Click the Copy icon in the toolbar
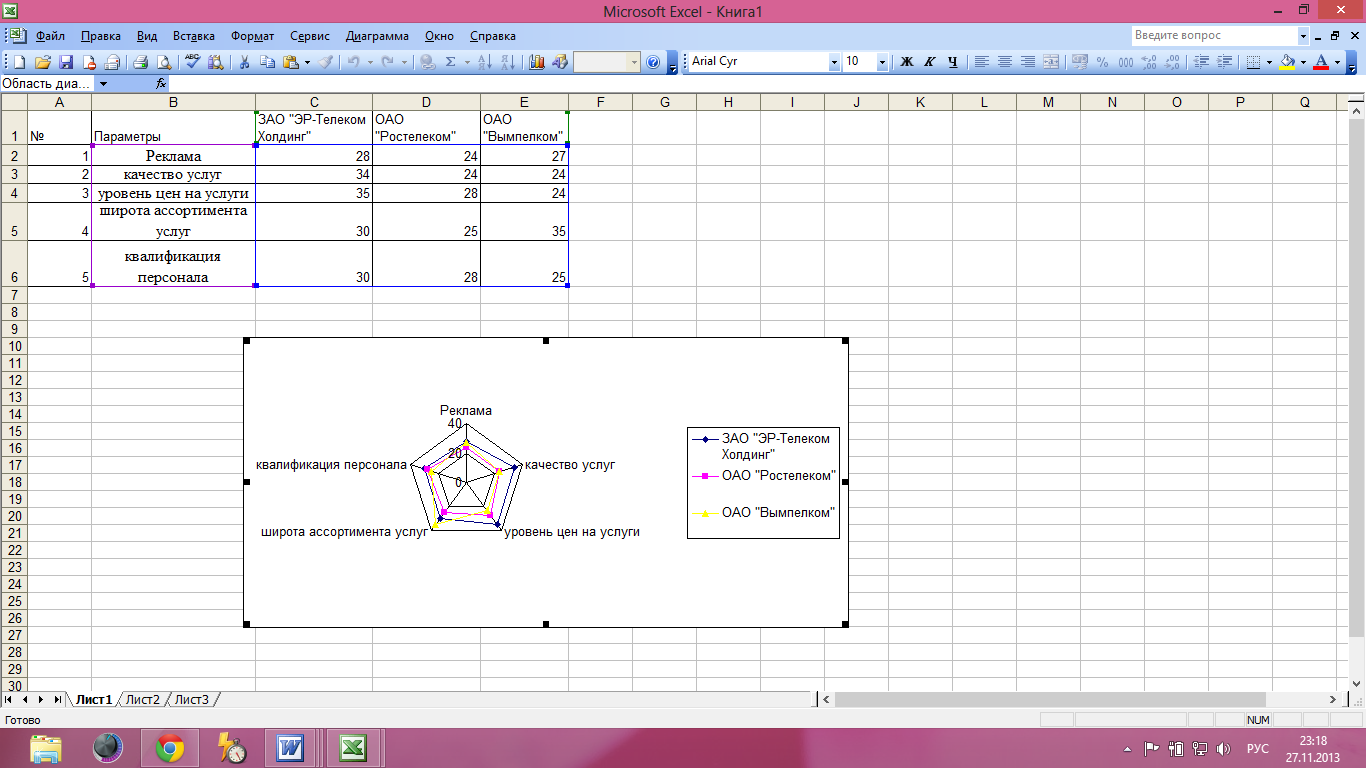This screenshot has height=768, width=1366. point(267,62)
